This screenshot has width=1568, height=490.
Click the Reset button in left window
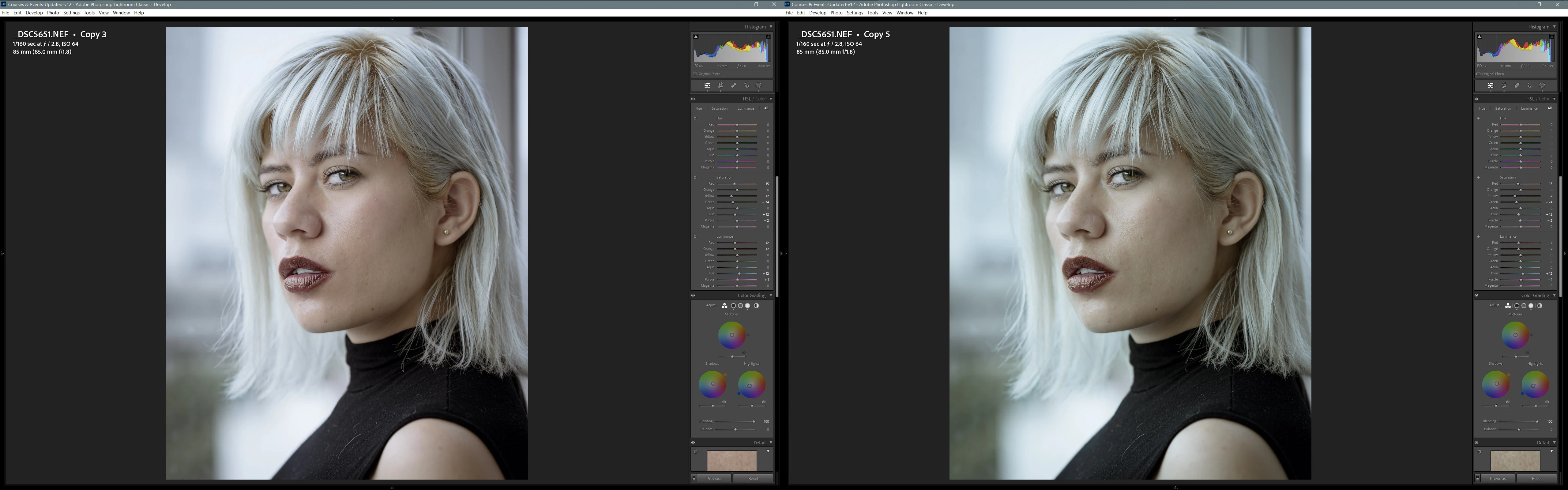coord(753,478)
